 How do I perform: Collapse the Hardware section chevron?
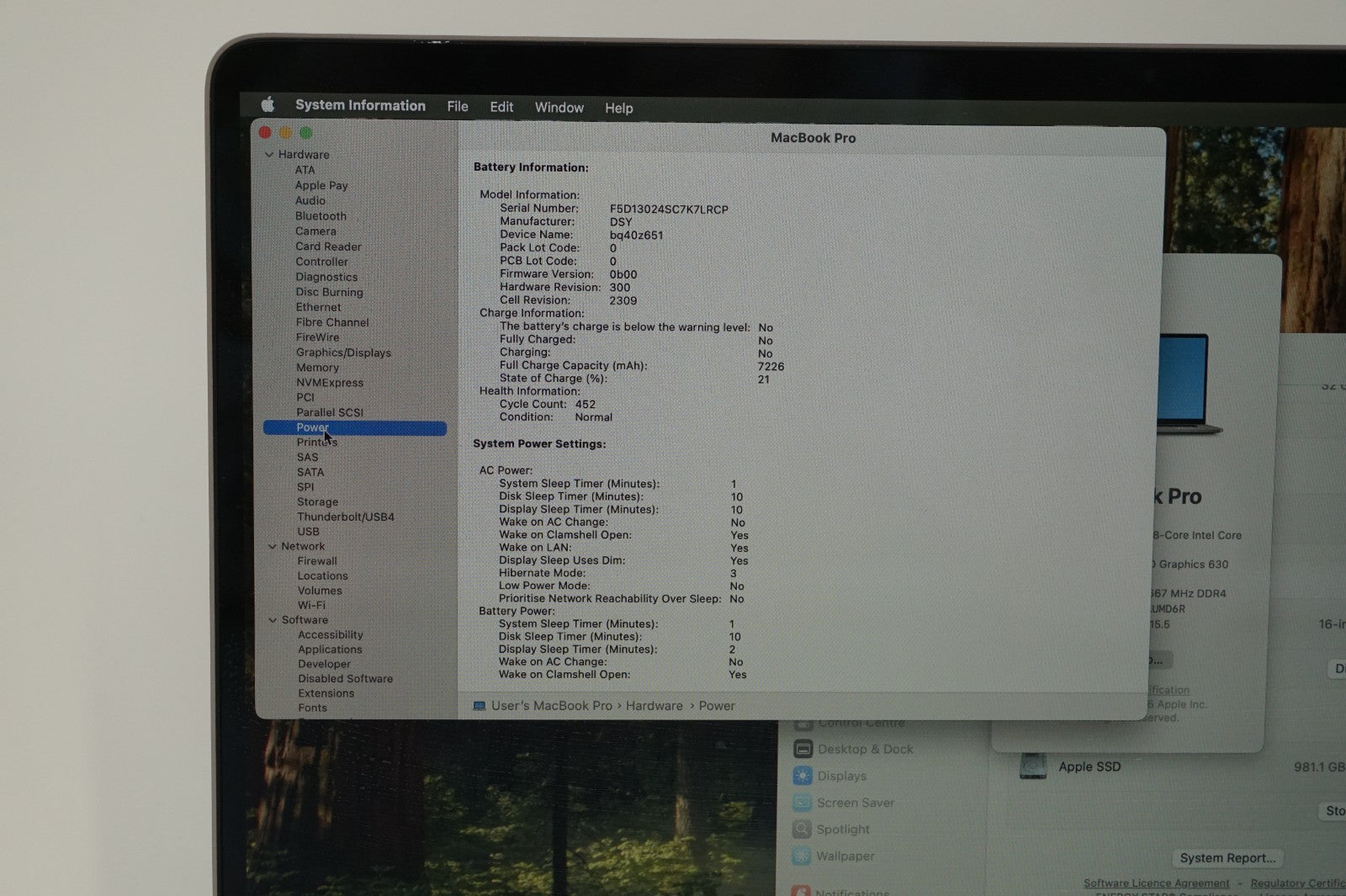click(269, 155)
